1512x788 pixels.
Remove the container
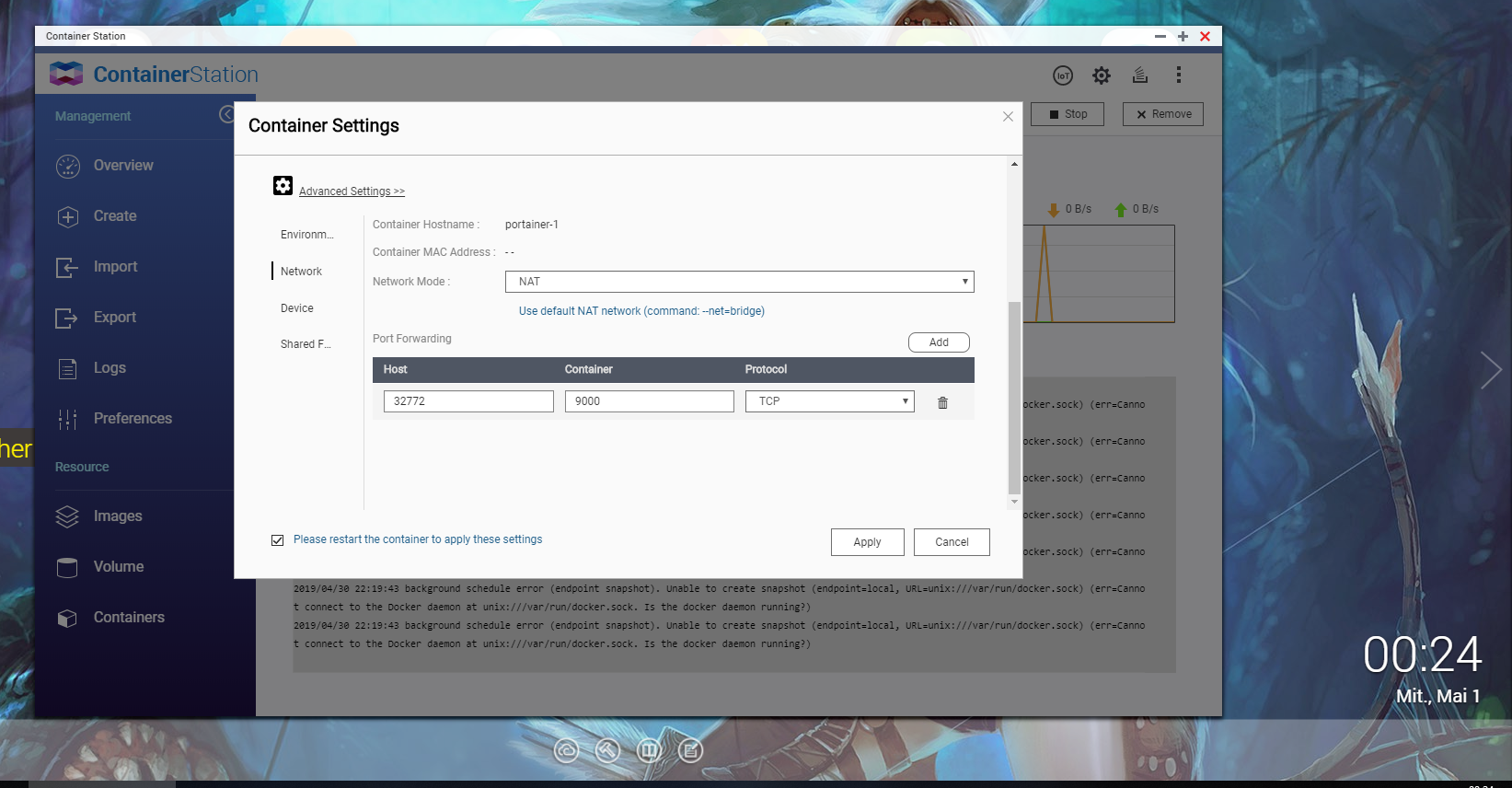pos(1163,114)
